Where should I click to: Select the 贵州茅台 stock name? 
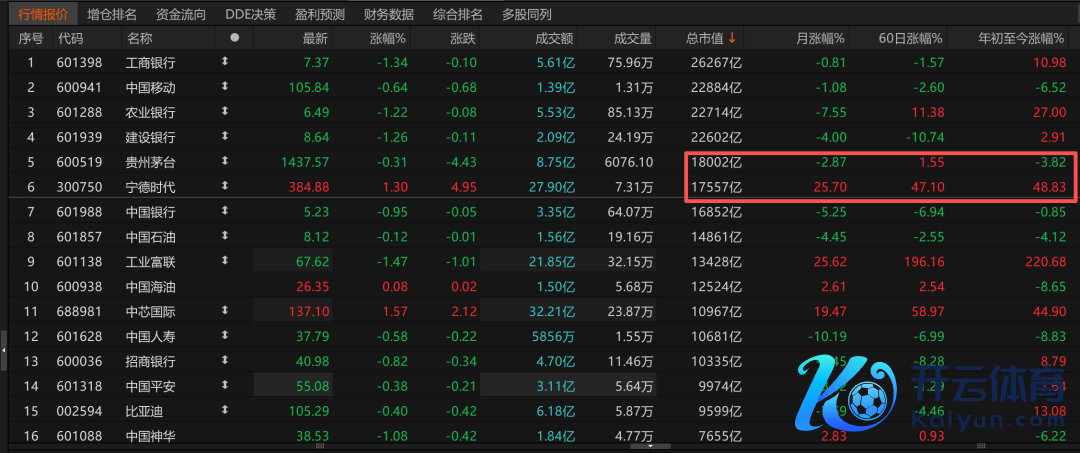[151, 161]
